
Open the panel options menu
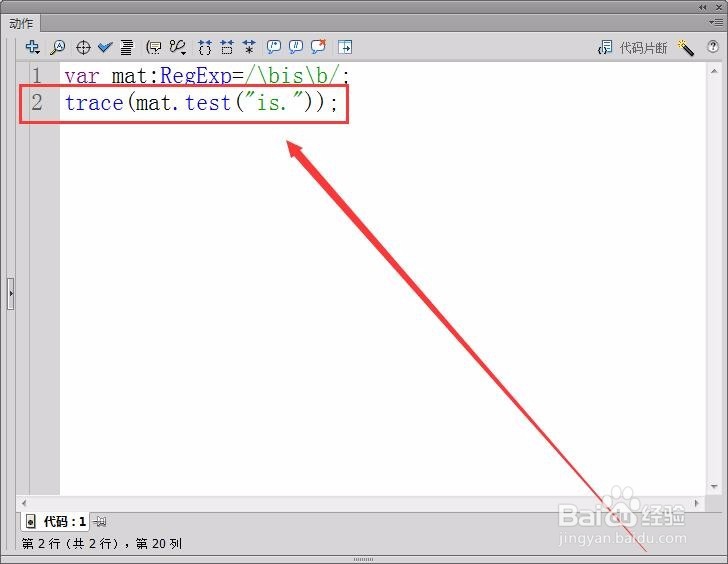click(x=715, y=22)
